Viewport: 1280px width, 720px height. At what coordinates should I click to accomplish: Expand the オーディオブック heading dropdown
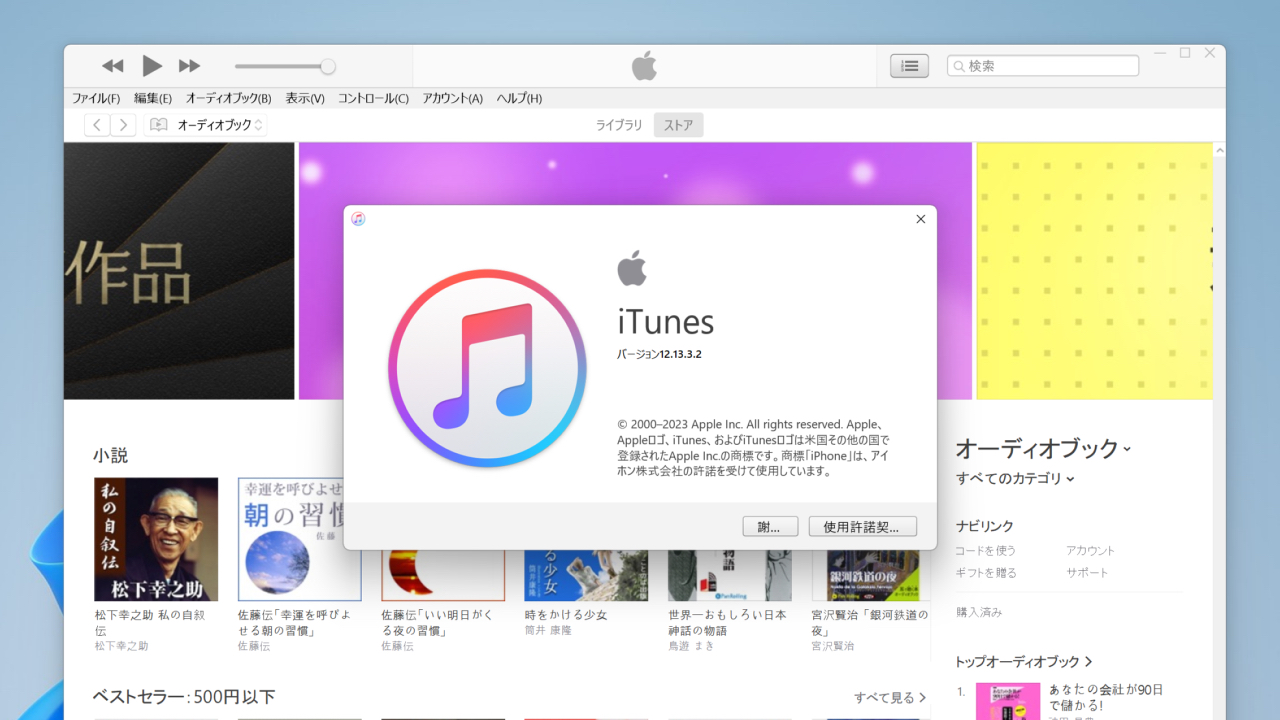(x=1043, y=449)
